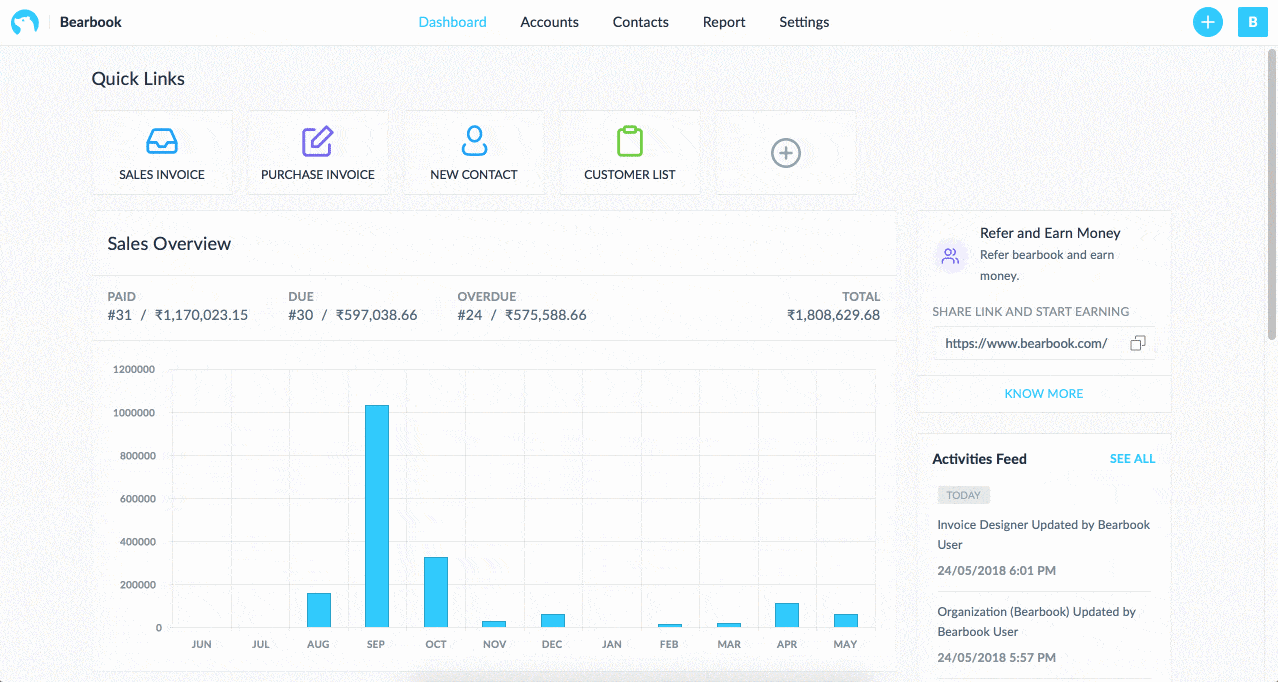The width and height of the screenshot is (1278, 682).
Task: Click the SALES INVOICE label
Action: coord(162,175)
